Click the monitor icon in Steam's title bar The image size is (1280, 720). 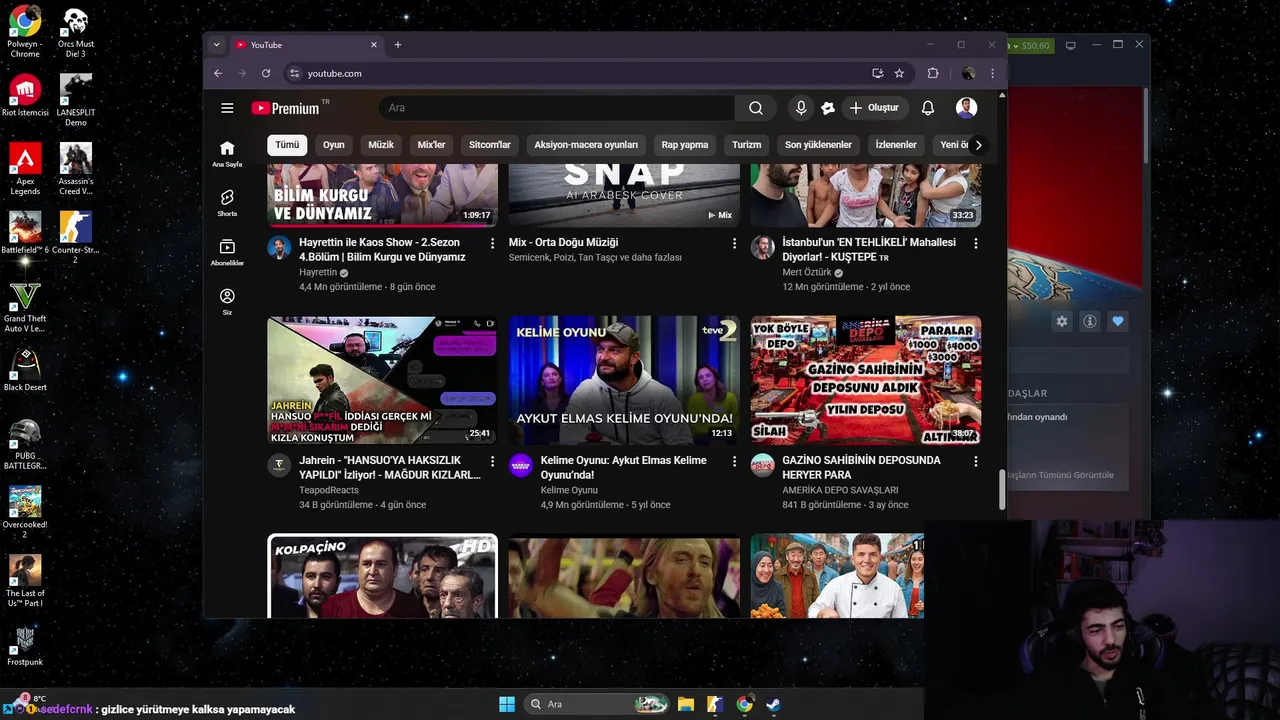(1070, 45)
